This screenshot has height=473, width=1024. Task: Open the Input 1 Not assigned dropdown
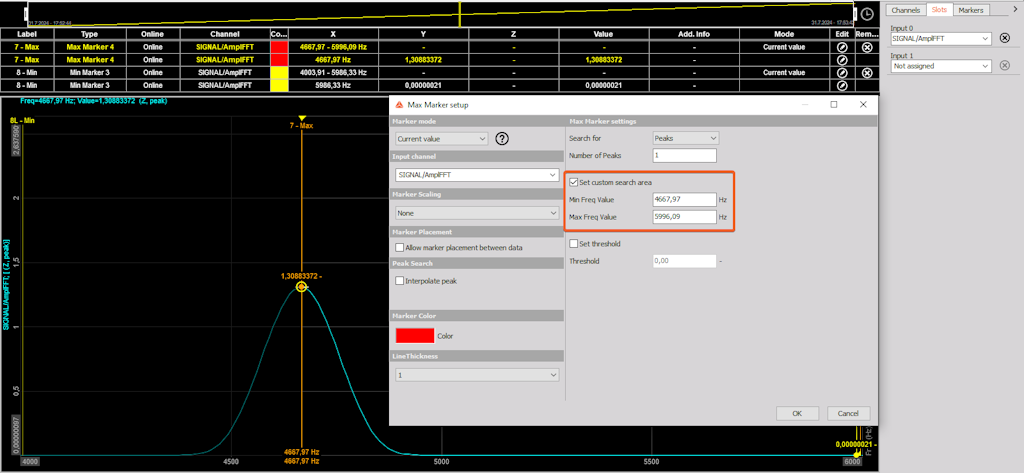click(x=941, y=66)
